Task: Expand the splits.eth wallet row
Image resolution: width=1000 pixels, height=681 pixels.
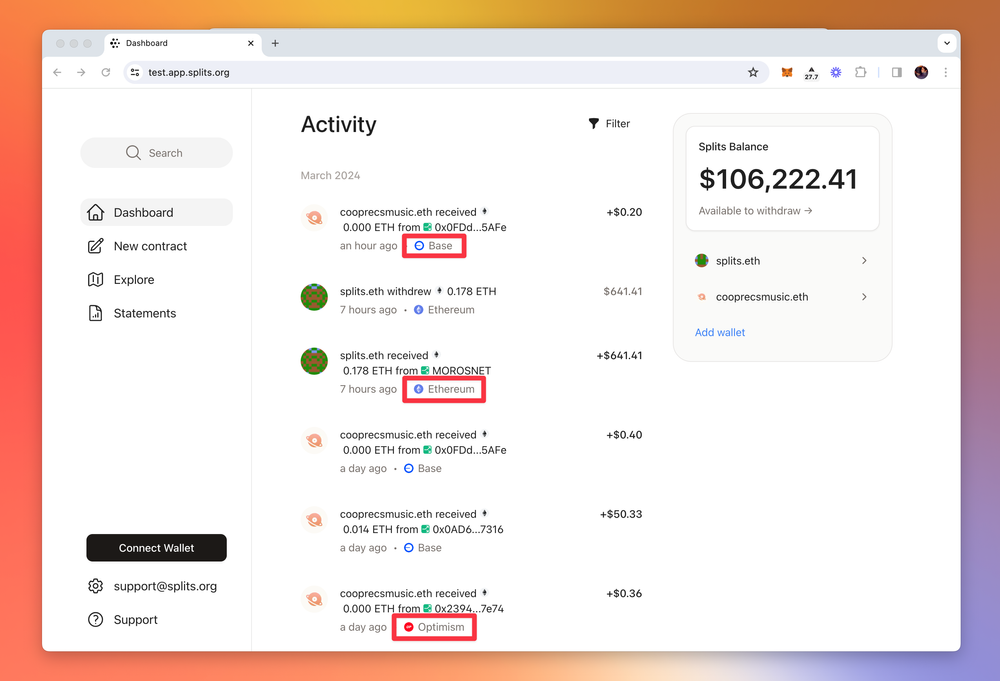Action: (x=864, y=260)
